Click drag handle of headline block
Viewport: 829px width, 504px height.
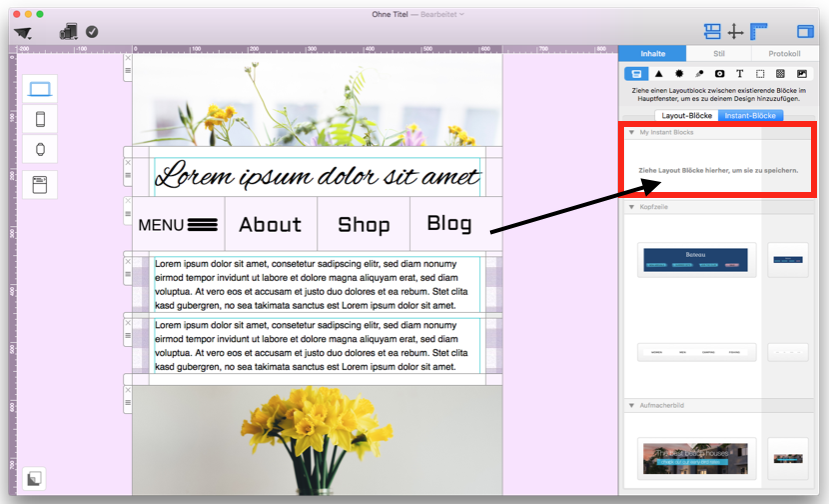pyautogui.click(x=128, y=175)
